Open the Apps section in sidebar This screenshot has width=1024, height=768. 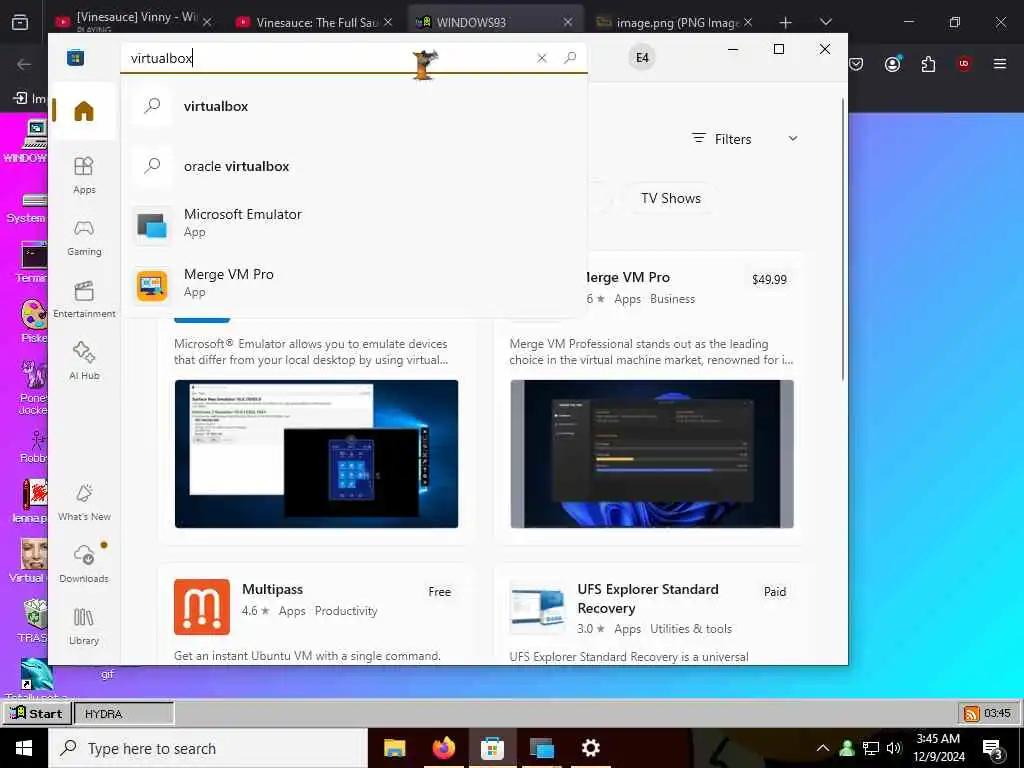pyautogui.click(x=84, y=175)
